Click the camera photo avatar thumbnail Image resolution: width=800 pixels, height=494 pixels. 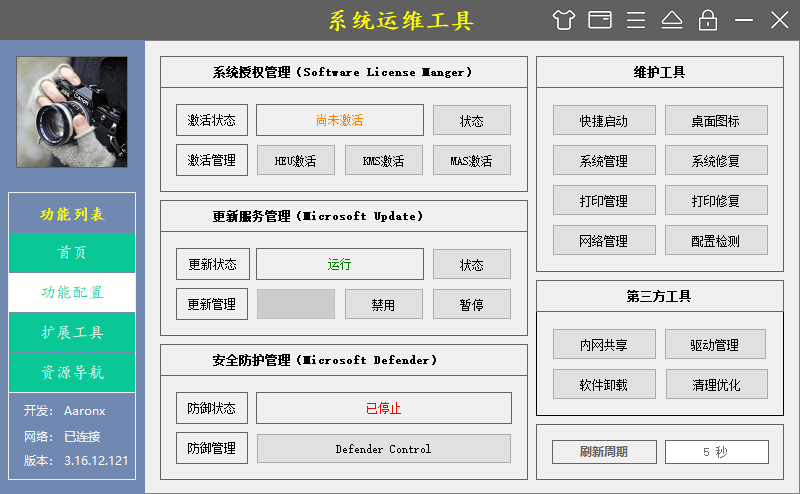coord(72,111)
